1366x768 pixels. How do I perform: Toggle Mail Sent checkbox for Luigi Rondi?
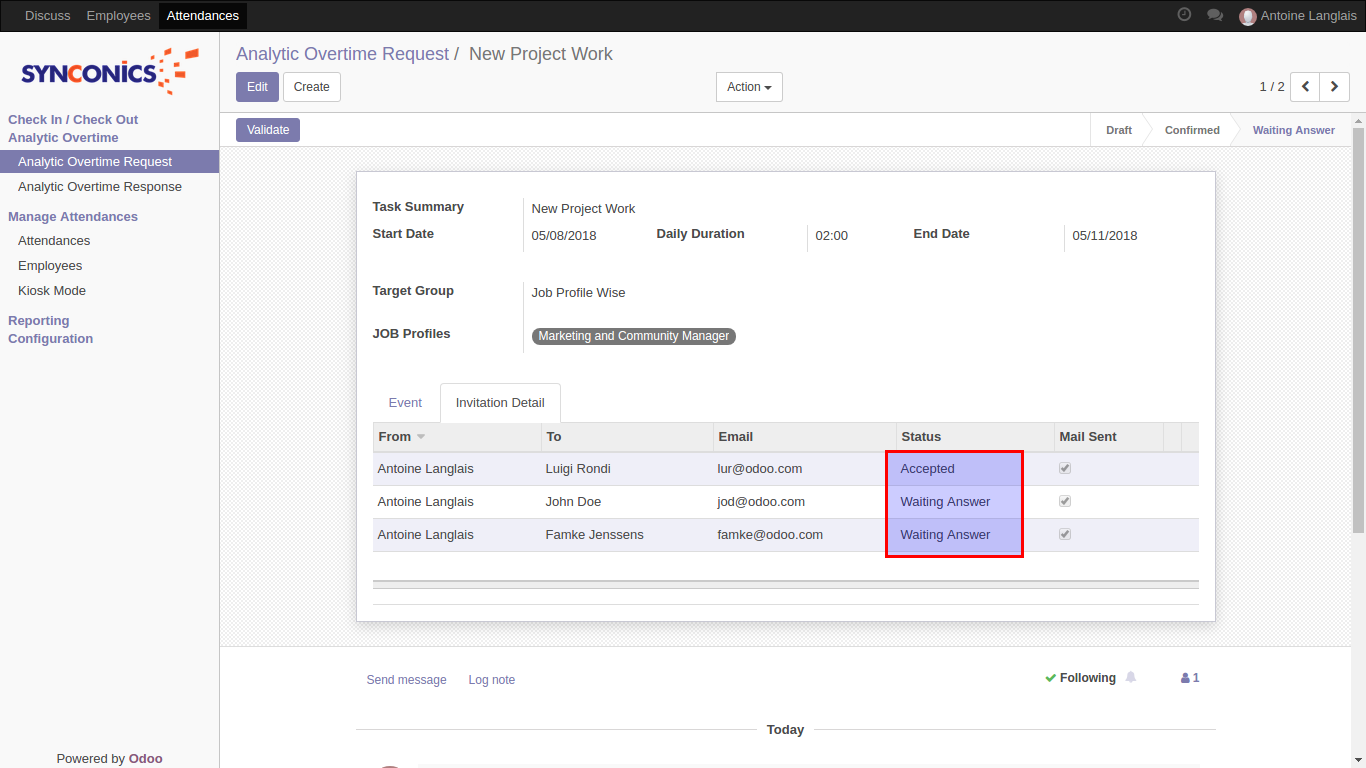pyautogui.click(x=1065, y=468)
